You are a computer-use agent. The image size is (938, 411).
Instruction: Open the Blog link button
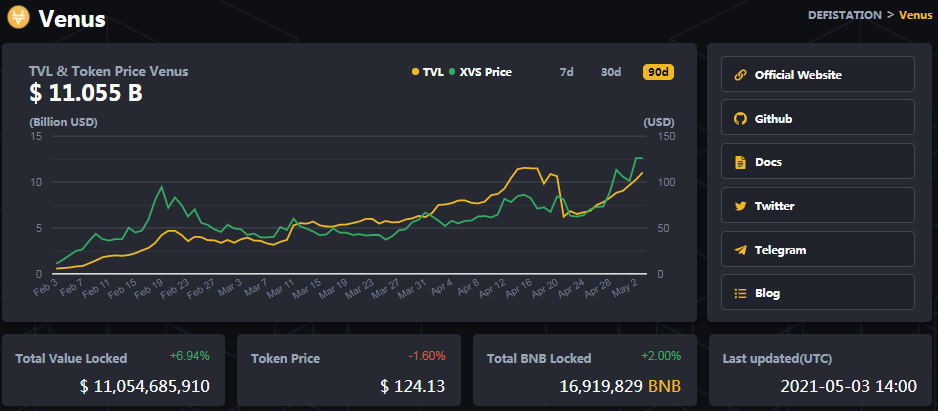818,292
